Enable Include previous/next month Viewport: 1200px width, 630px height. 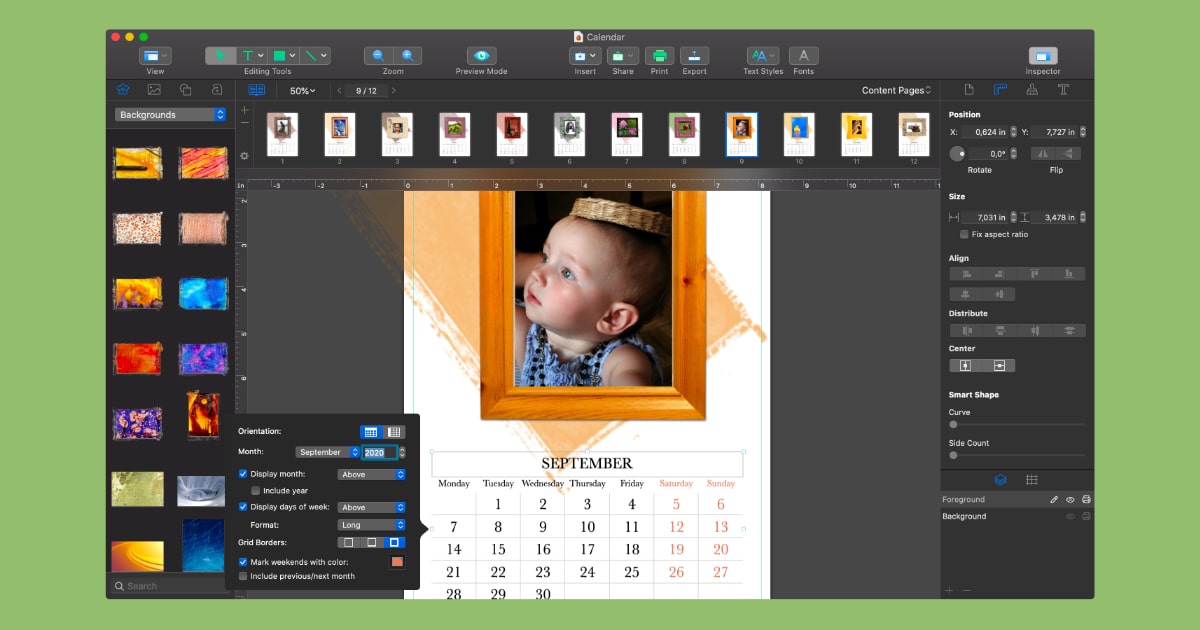[x=243, y=576]
